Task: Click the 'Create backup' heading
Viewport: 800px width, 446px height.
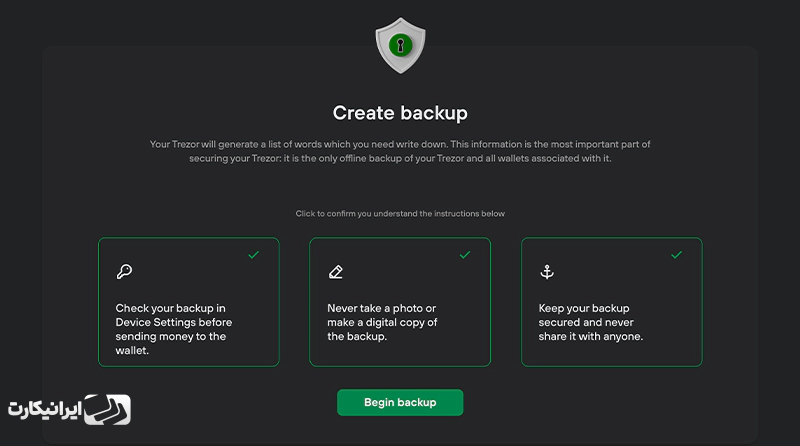Action: 400,113
